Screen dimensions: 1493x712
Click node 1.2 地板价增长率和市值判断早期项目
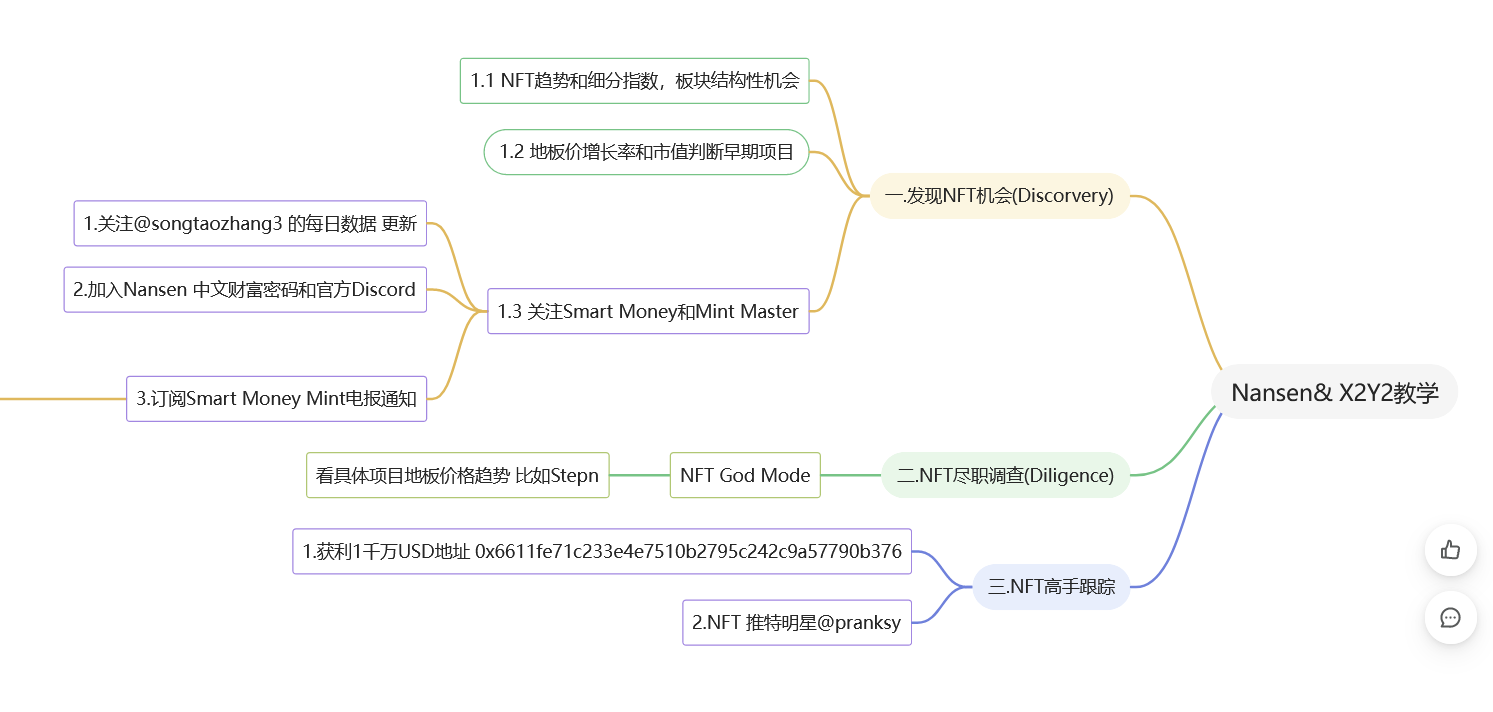click(x=647, y=152)
